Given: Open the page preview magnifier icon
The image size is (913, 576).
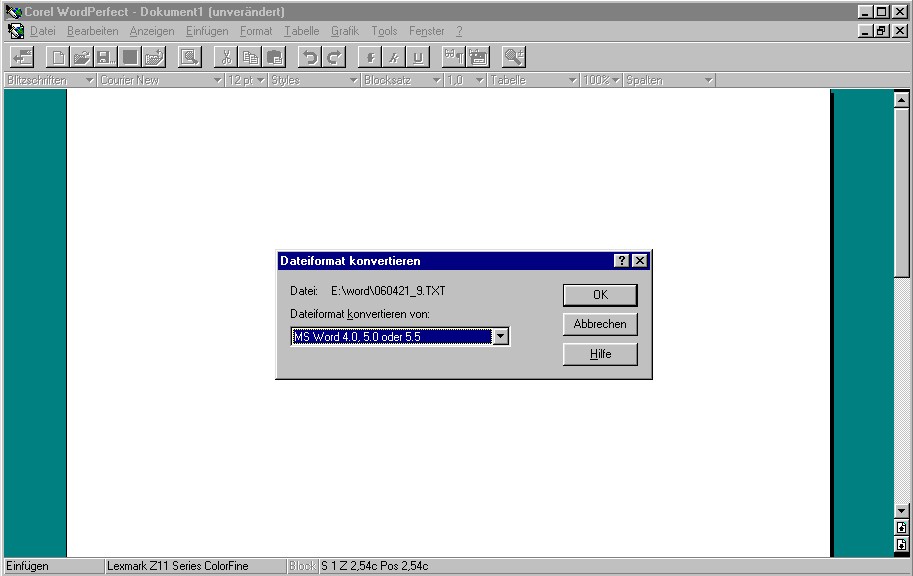Looking at the screenshot, I should click(x=189, y=57).
